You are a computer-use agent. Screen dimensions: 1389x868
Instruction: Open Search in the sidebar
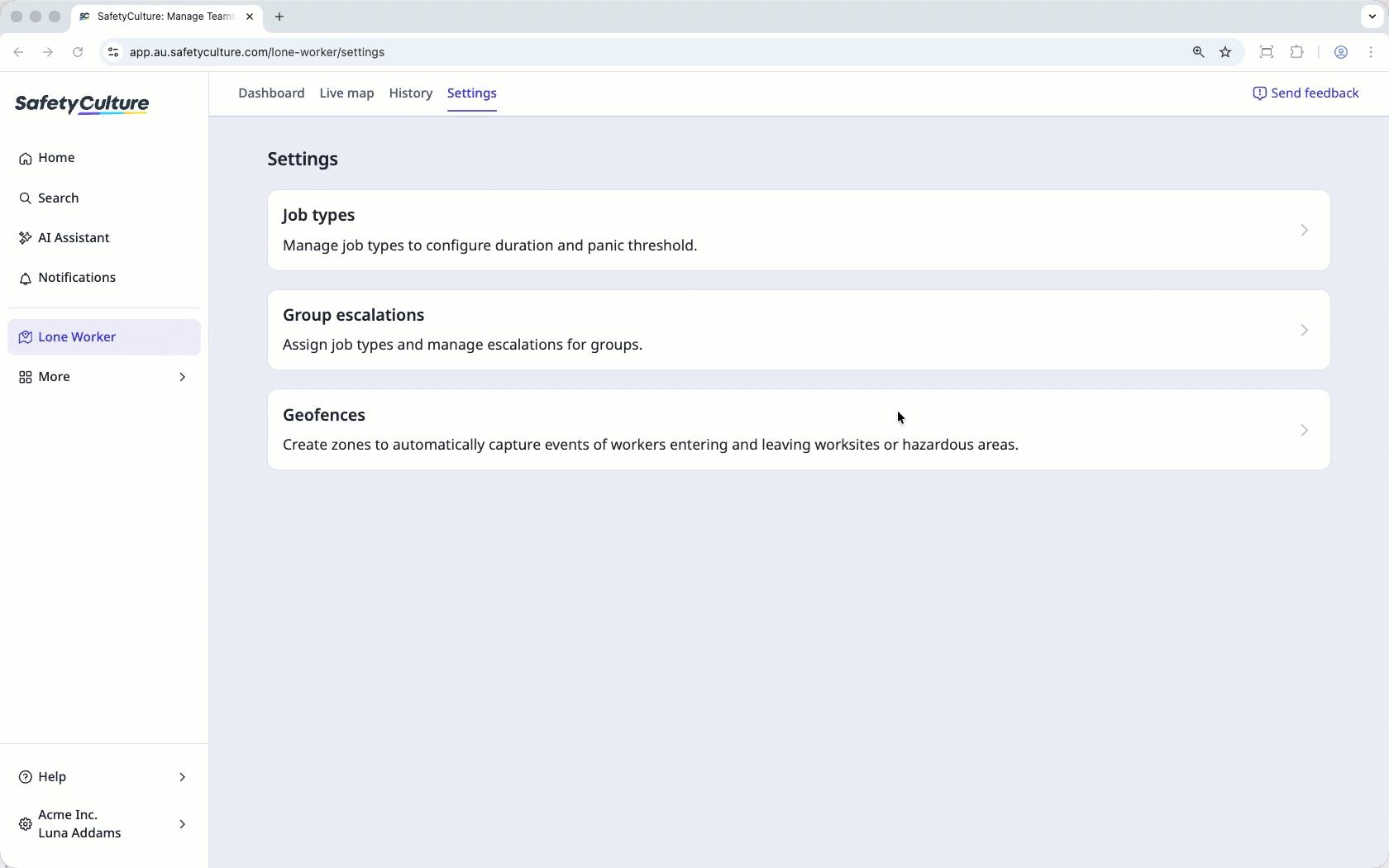pyautogui.click(x=104, y=198)
